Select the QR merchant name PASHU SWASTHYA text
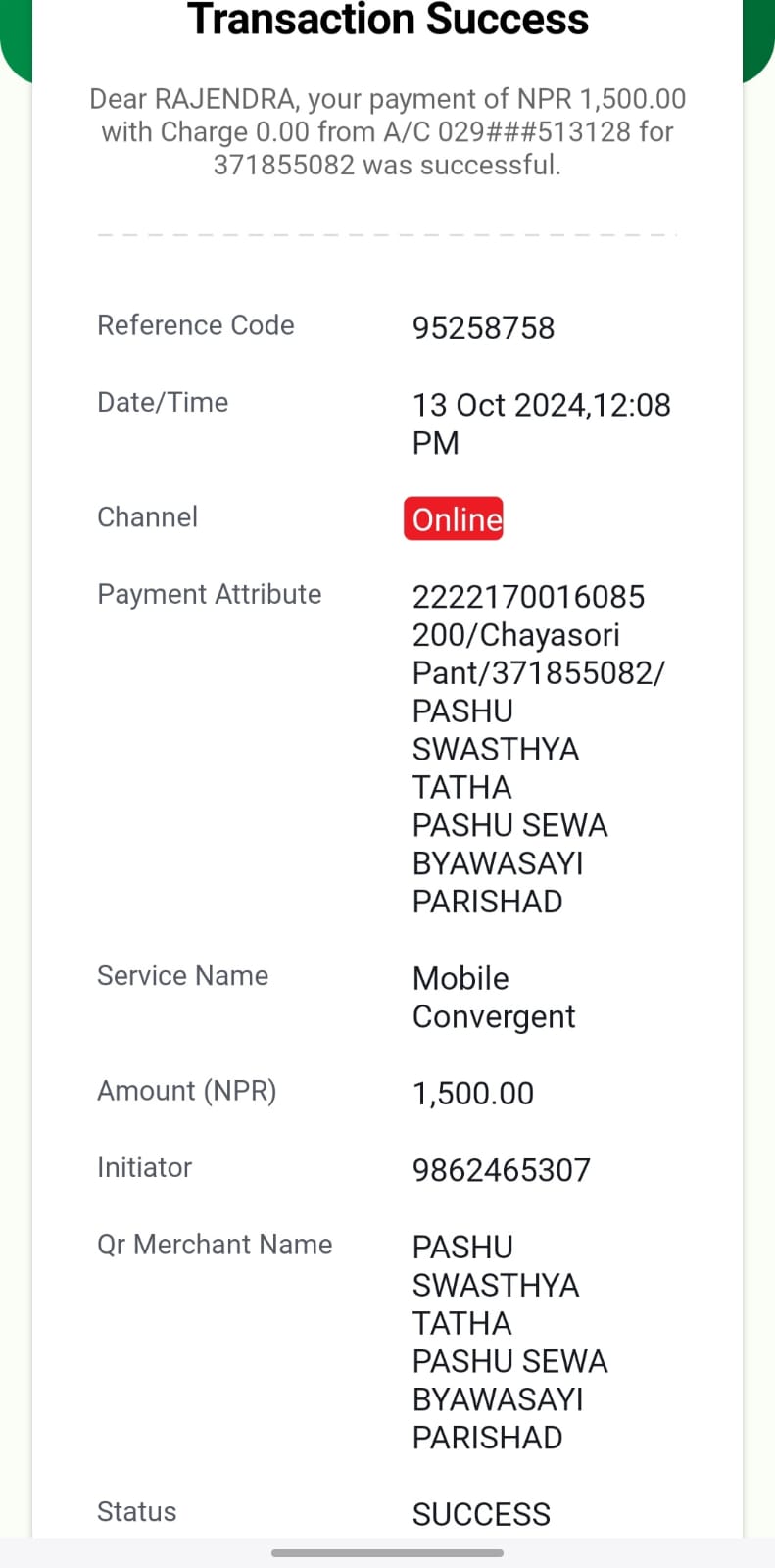 509,1342
